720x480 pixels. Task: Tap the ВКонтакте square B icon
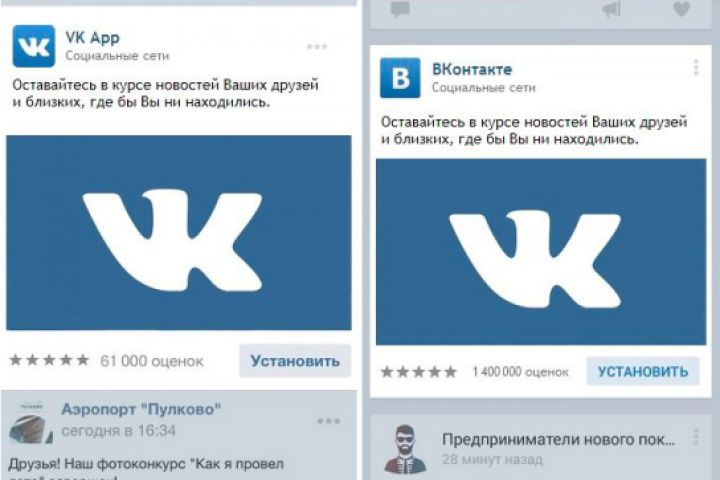point(400,78)
